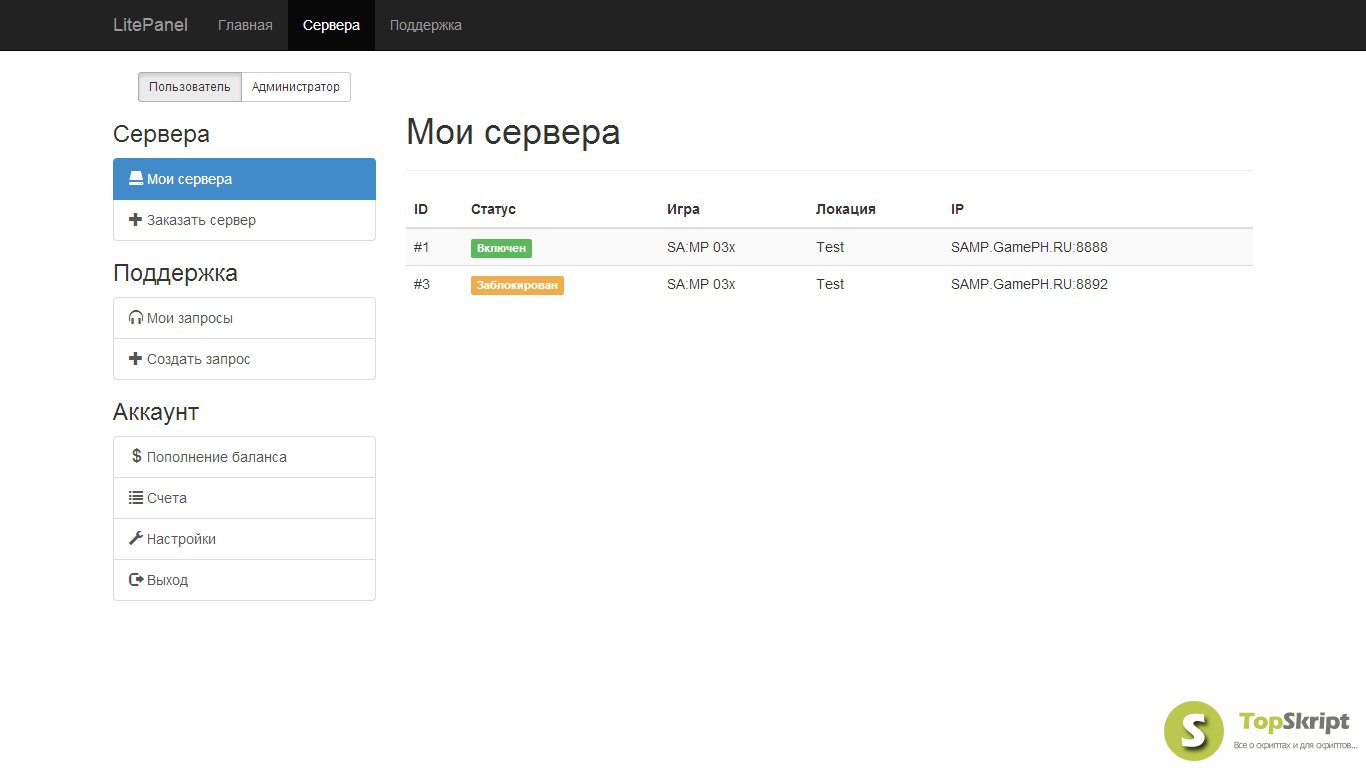Click the Локация column header

coord(845,209)
